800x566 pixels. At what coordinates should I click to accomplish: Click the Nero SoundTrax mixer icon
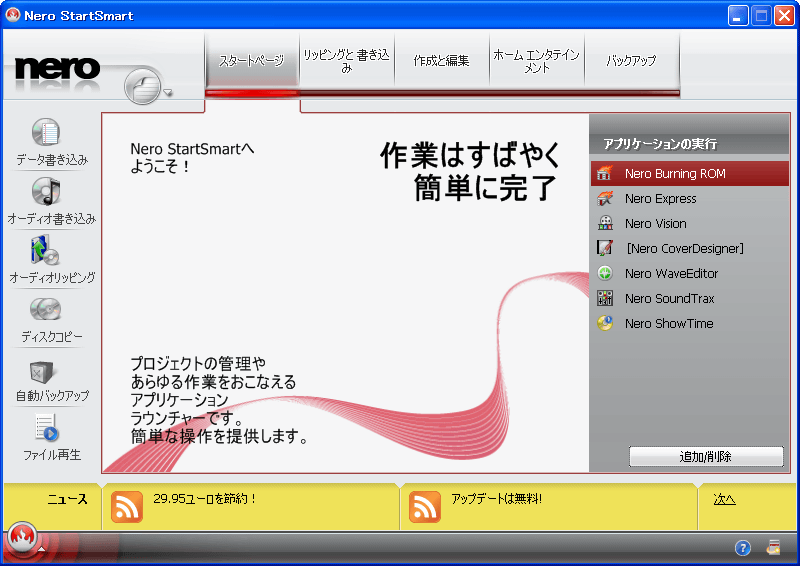[x=605, y=298]
